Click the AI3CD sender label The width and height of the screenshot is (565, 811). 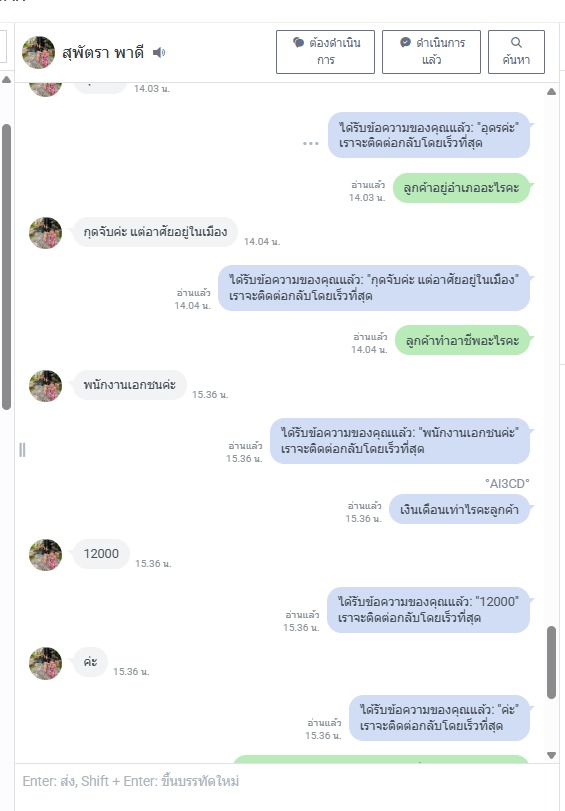(507, 483)
